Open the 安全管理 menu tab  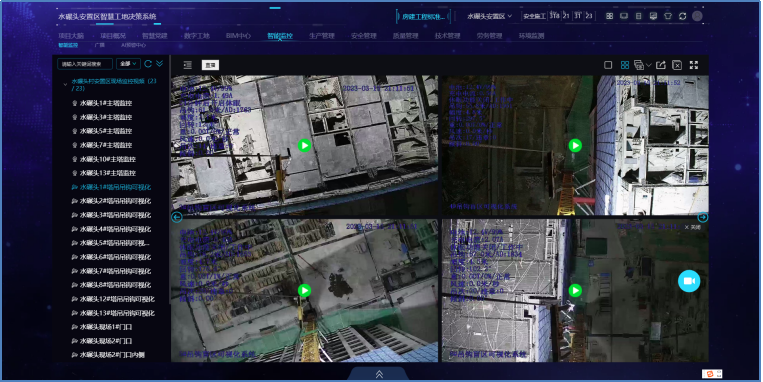363,36
